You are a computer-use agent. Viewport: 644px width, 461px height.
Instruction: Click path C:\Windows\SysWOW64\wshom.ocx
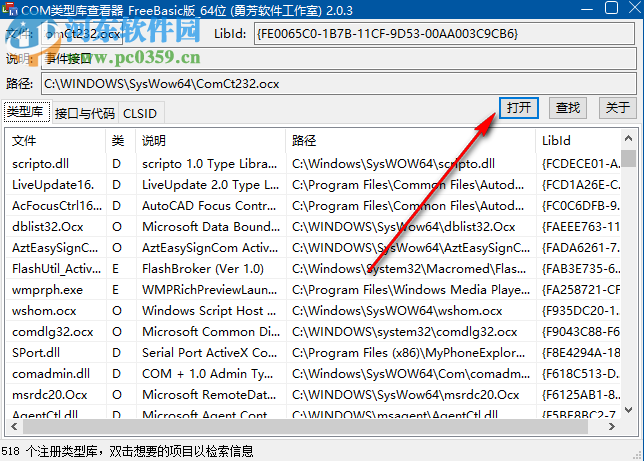point(397,311)
